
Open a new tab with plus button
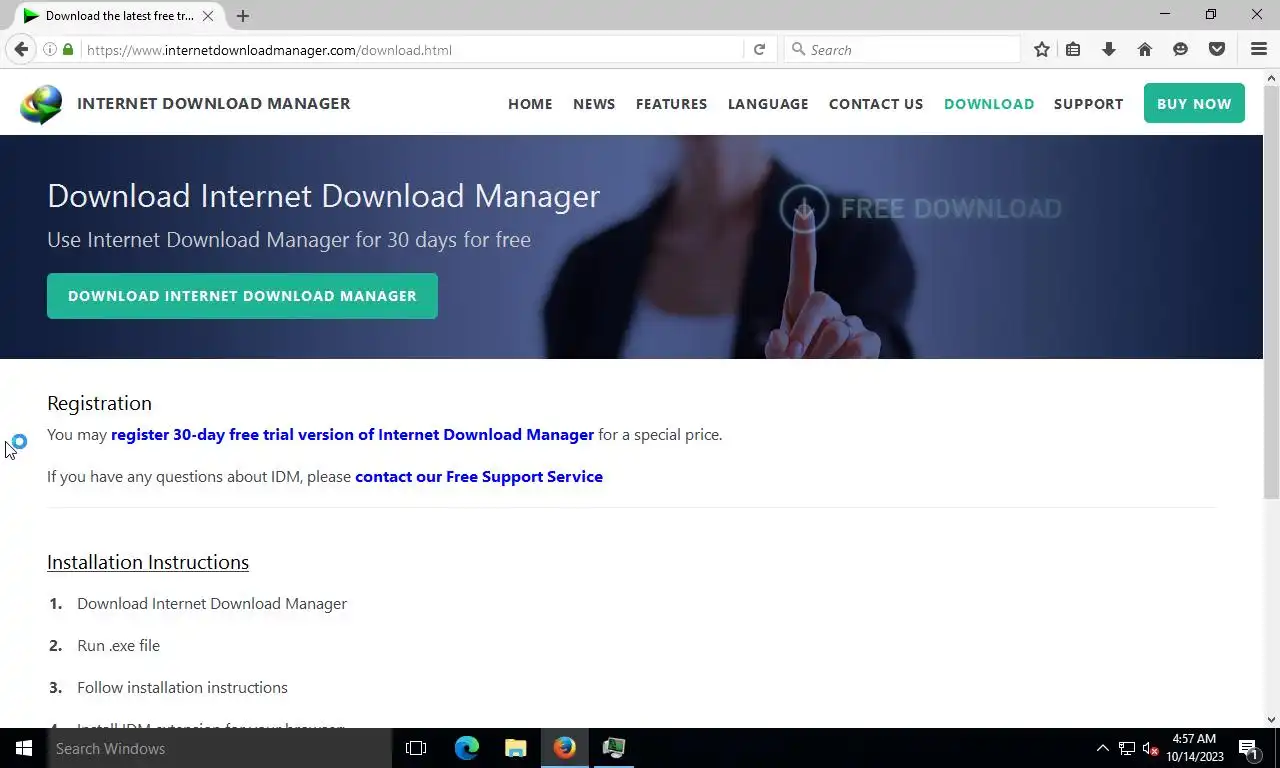tap(243, 16)
